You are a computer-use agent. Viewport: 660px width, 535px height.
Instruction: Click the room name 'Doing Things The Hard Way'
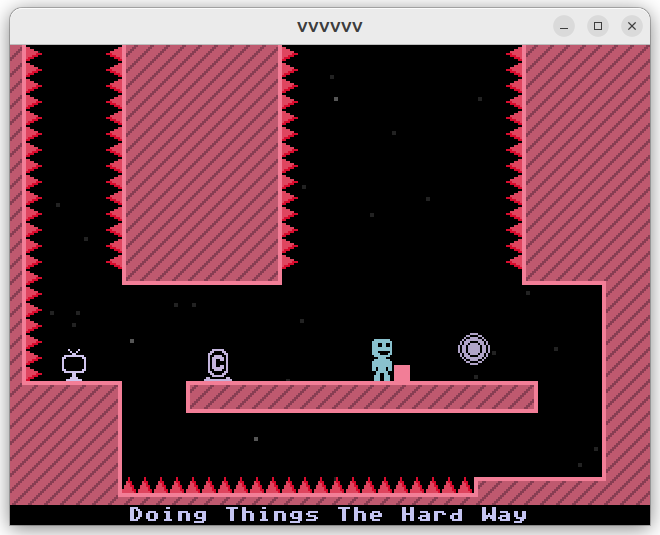point(329,515)
